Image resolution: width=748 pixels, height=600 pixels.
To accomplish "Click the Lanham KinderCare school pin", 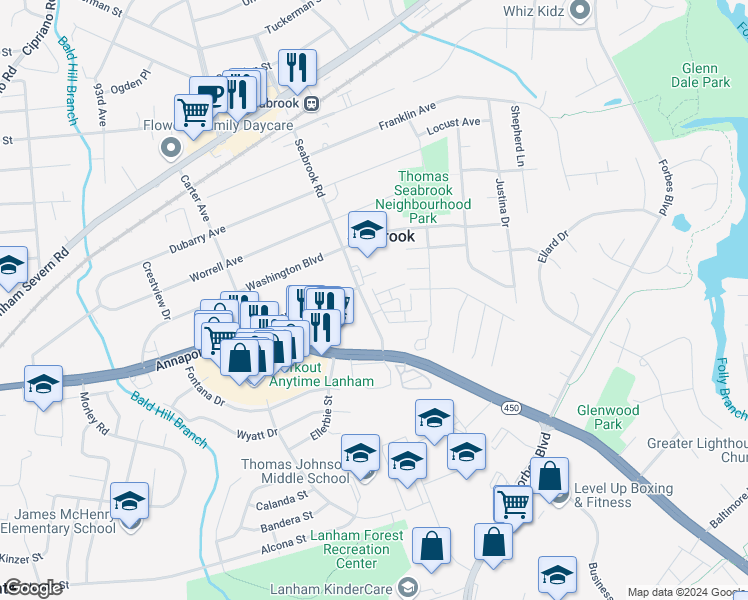I will [x=408, y=588].
